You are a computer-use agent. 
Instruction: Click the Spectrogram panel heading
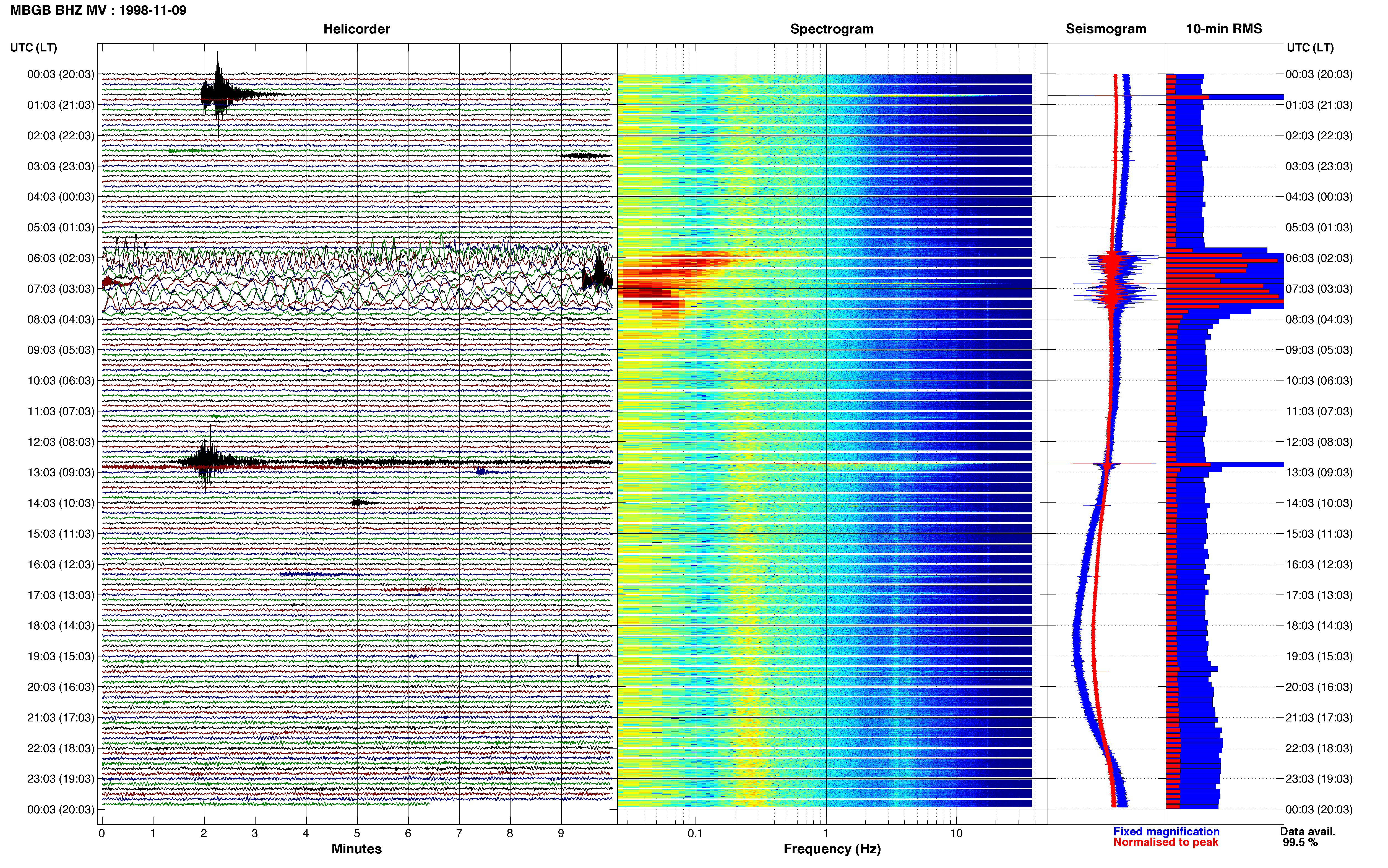pyautogui.click(x=832, y=29)
